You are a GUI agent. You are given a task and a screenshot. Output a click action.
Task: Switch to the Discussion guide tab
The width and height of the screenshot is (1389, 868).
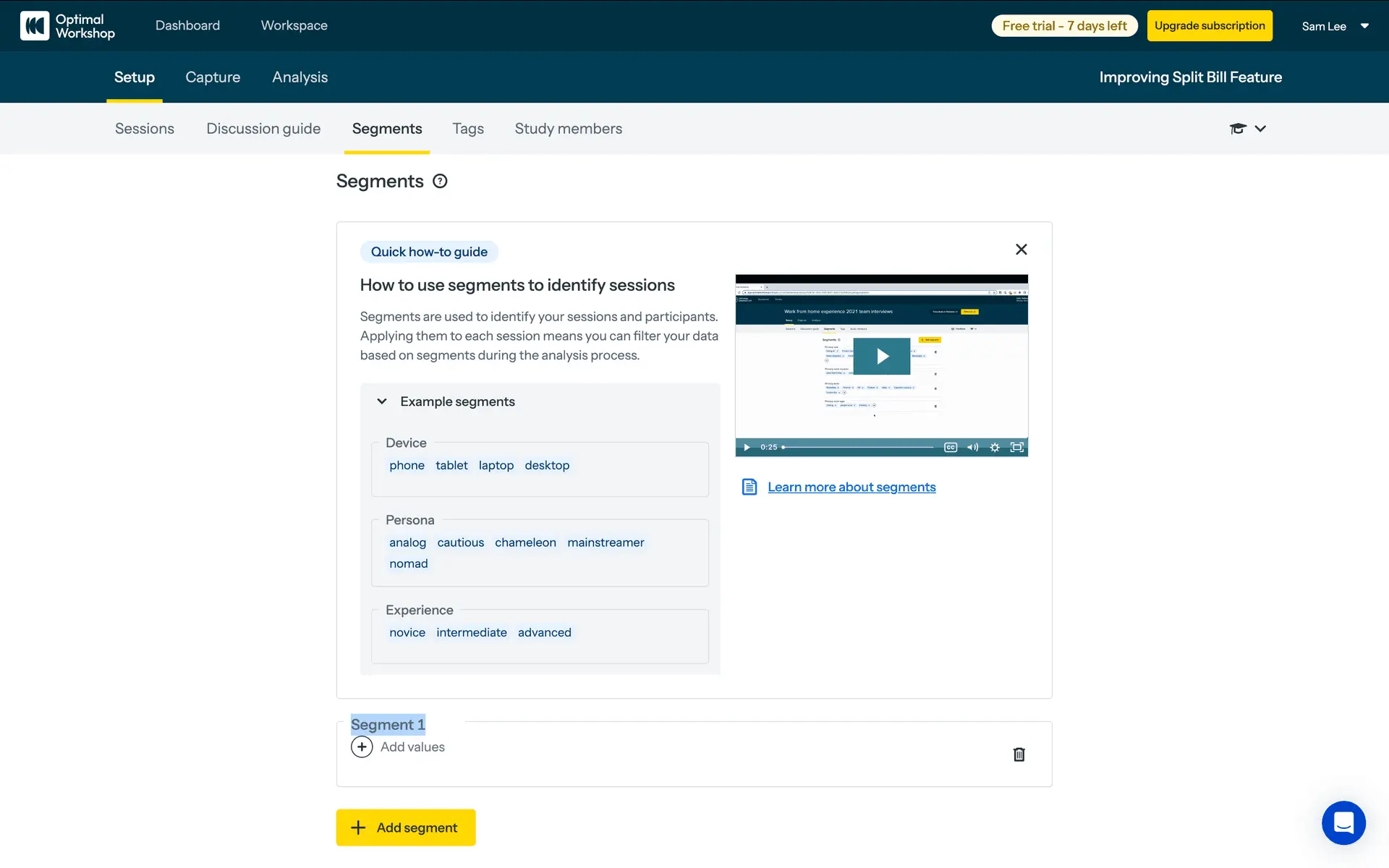pos(263,129)
